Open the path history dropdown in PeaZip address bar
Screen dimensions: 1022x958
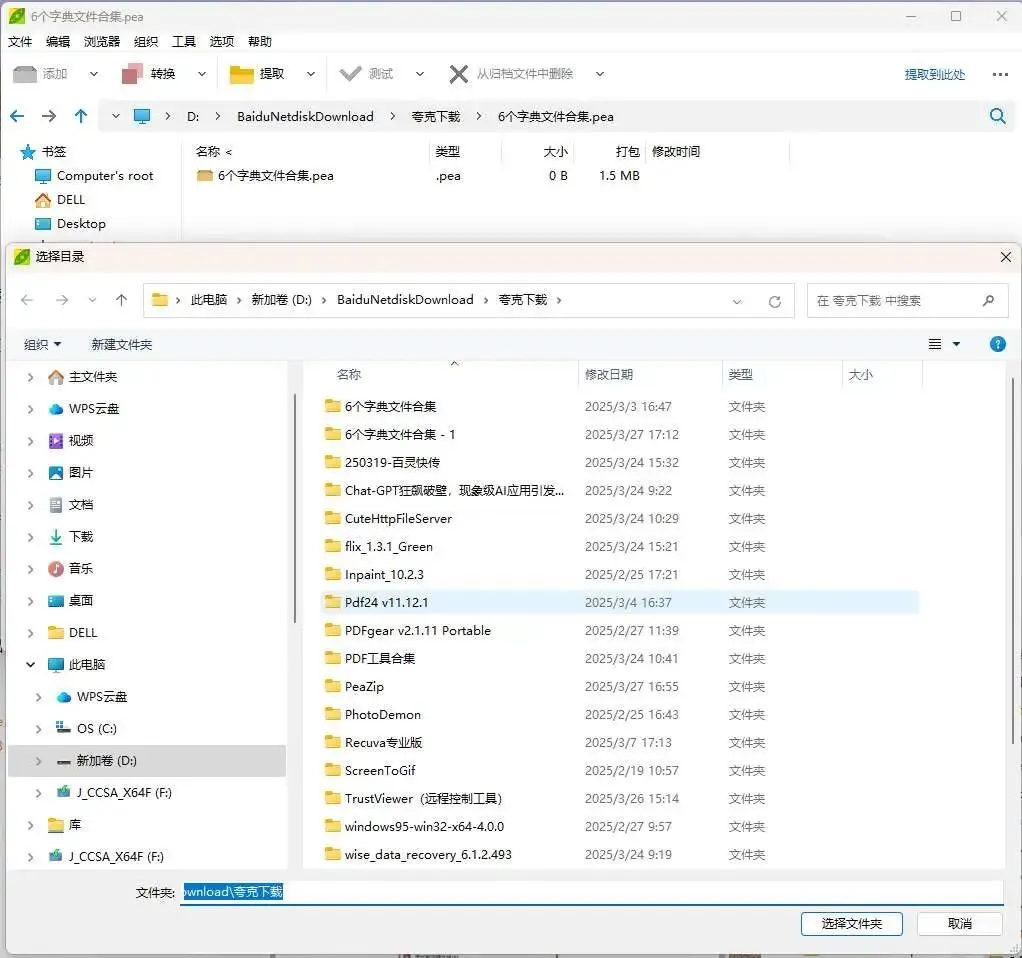115,116
